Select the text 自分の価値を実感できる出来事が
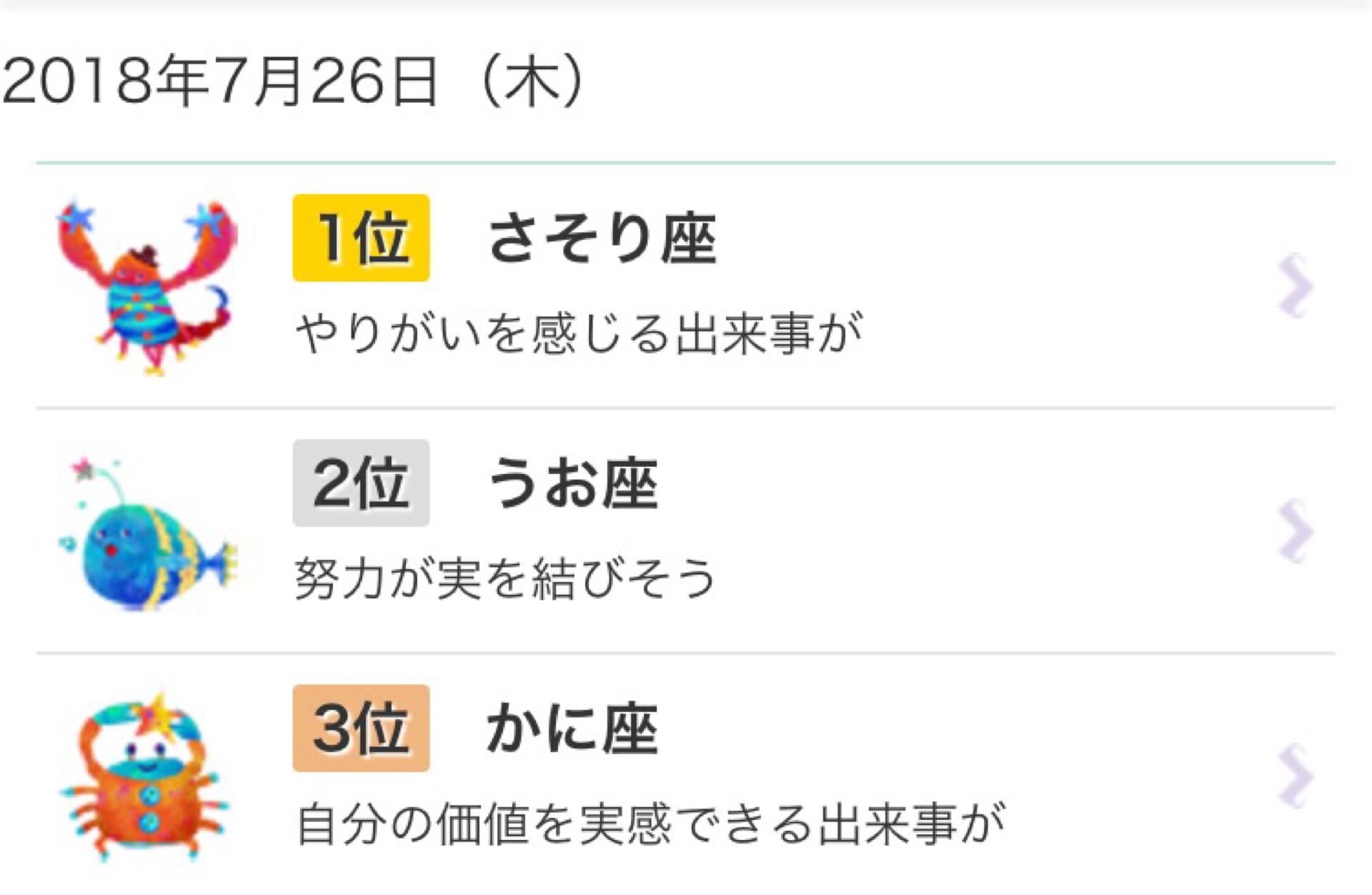The height and width of the screenshot is (895, 1372). [x=650, y=823]
